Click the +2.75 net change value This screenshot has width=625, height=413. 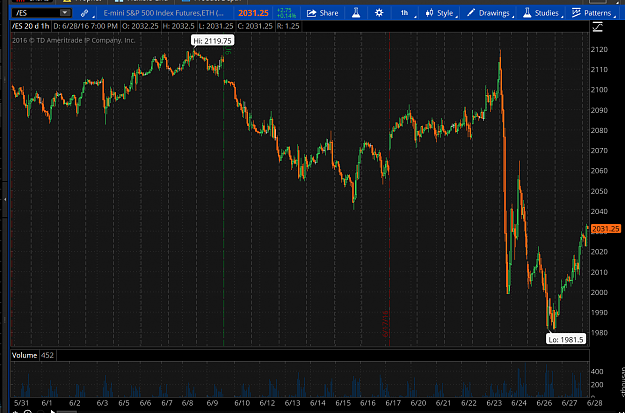[x=286, y=10]
